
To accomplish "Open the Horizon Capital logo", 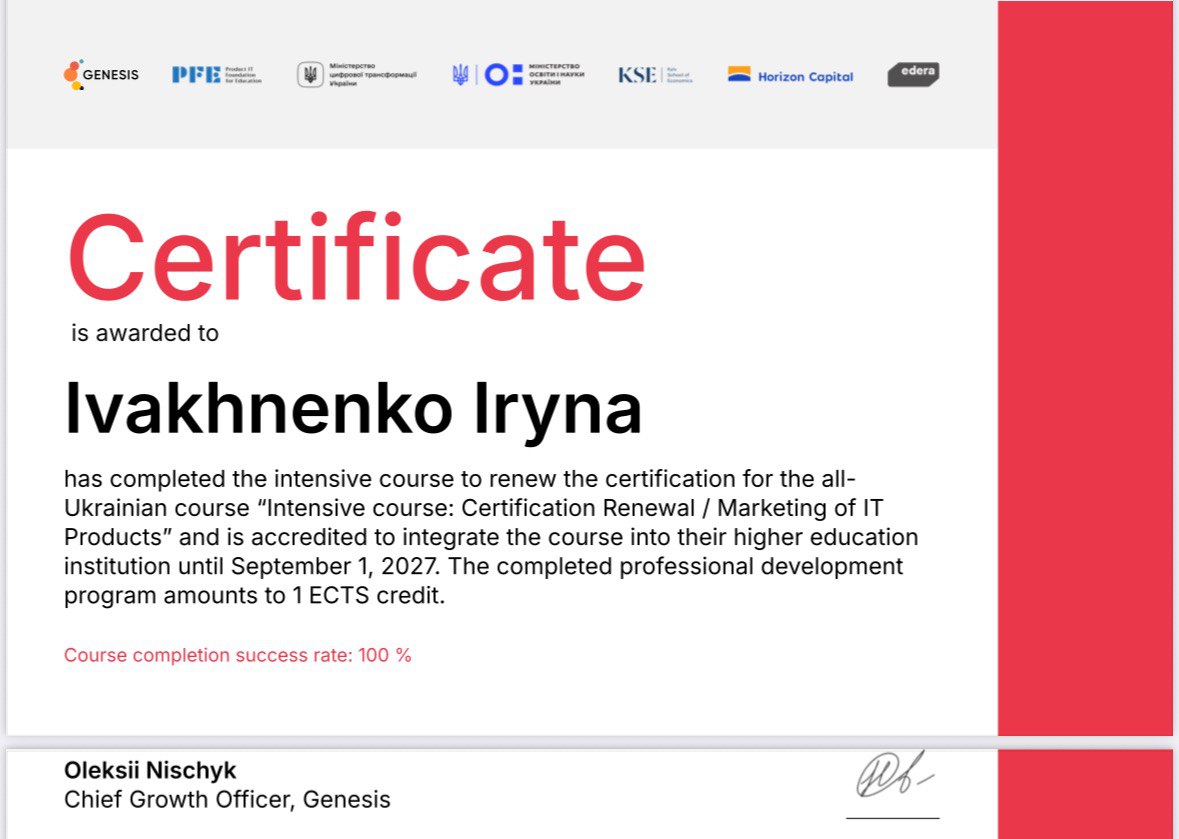I will point(790,75).
